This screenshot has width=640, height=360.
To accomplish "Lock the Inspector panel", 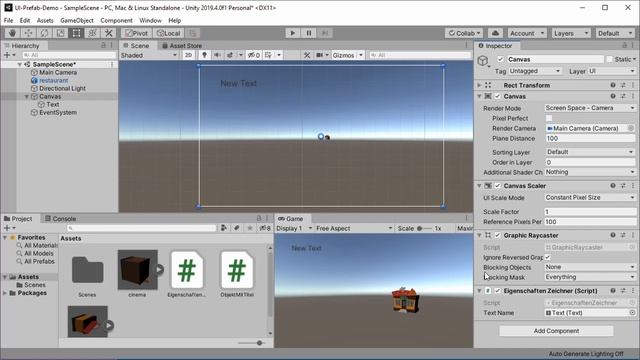I will (624, 45).
